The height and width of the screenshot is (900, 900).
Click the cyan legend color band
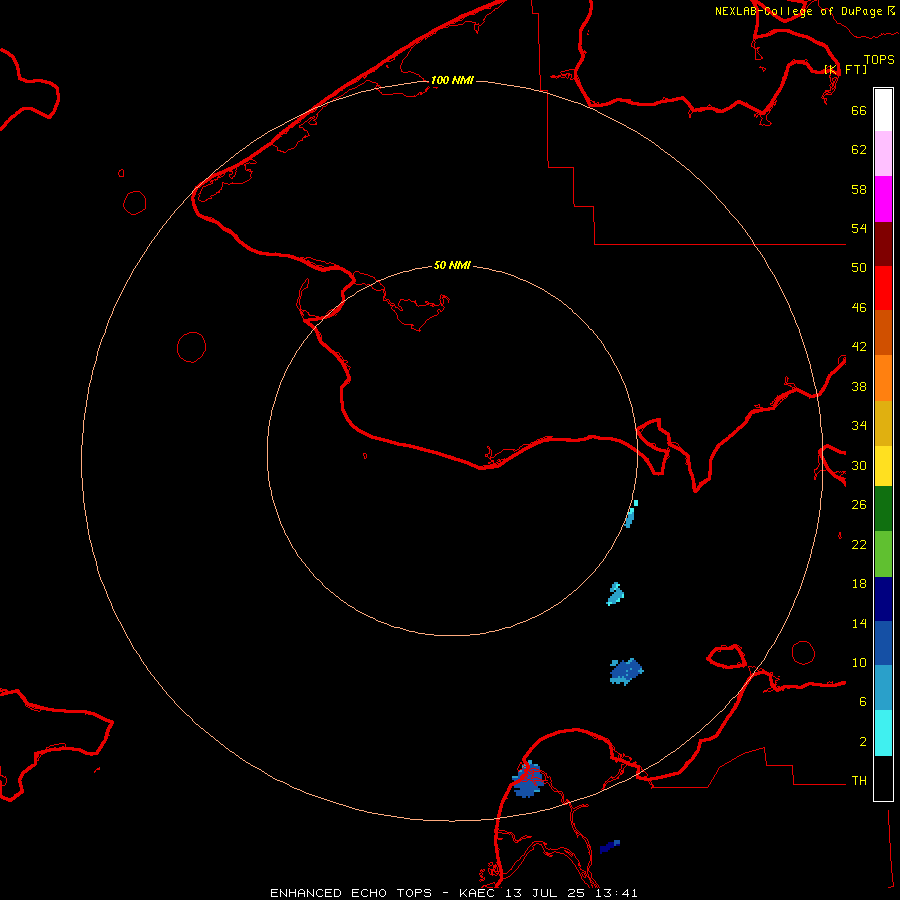click(883, 733)
